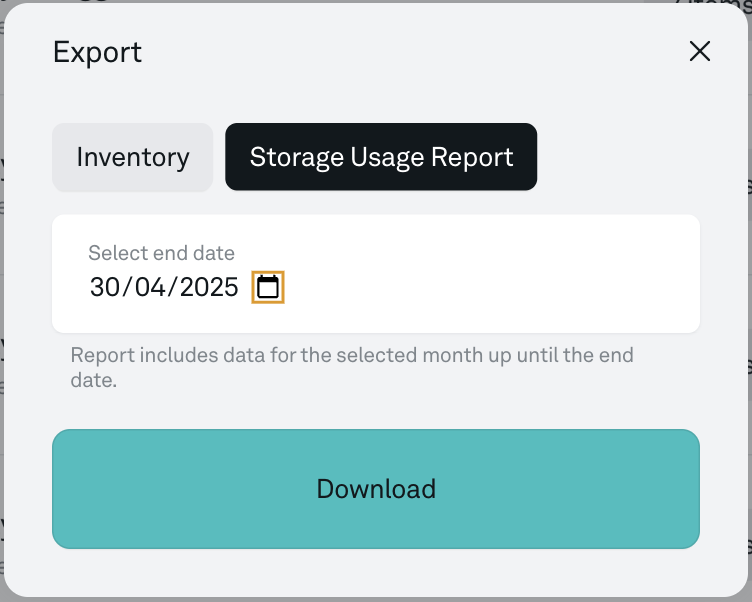Screen dimensions: 752x602
Task: Open the calendar date picker icon
Action: pyautogui.click(x=268, y=287)
